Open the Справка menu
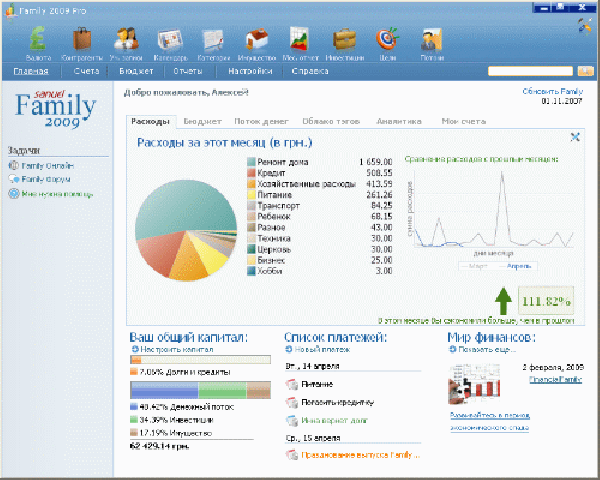This screenshot has height=480, width=600. [310, 71]
